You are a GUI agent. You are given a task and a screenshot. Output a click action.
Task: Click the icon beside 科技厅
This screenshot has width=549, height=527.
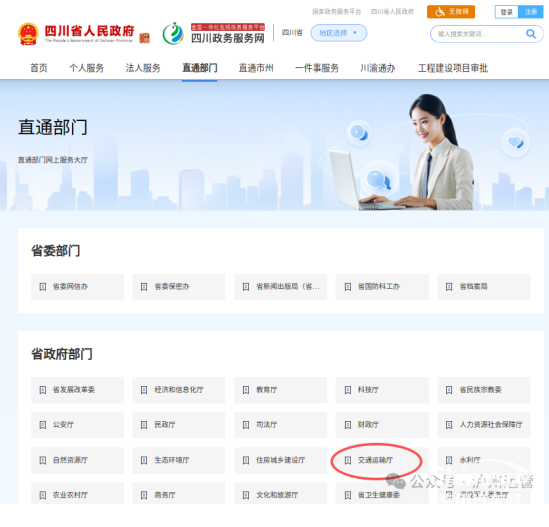coord(348,390)
